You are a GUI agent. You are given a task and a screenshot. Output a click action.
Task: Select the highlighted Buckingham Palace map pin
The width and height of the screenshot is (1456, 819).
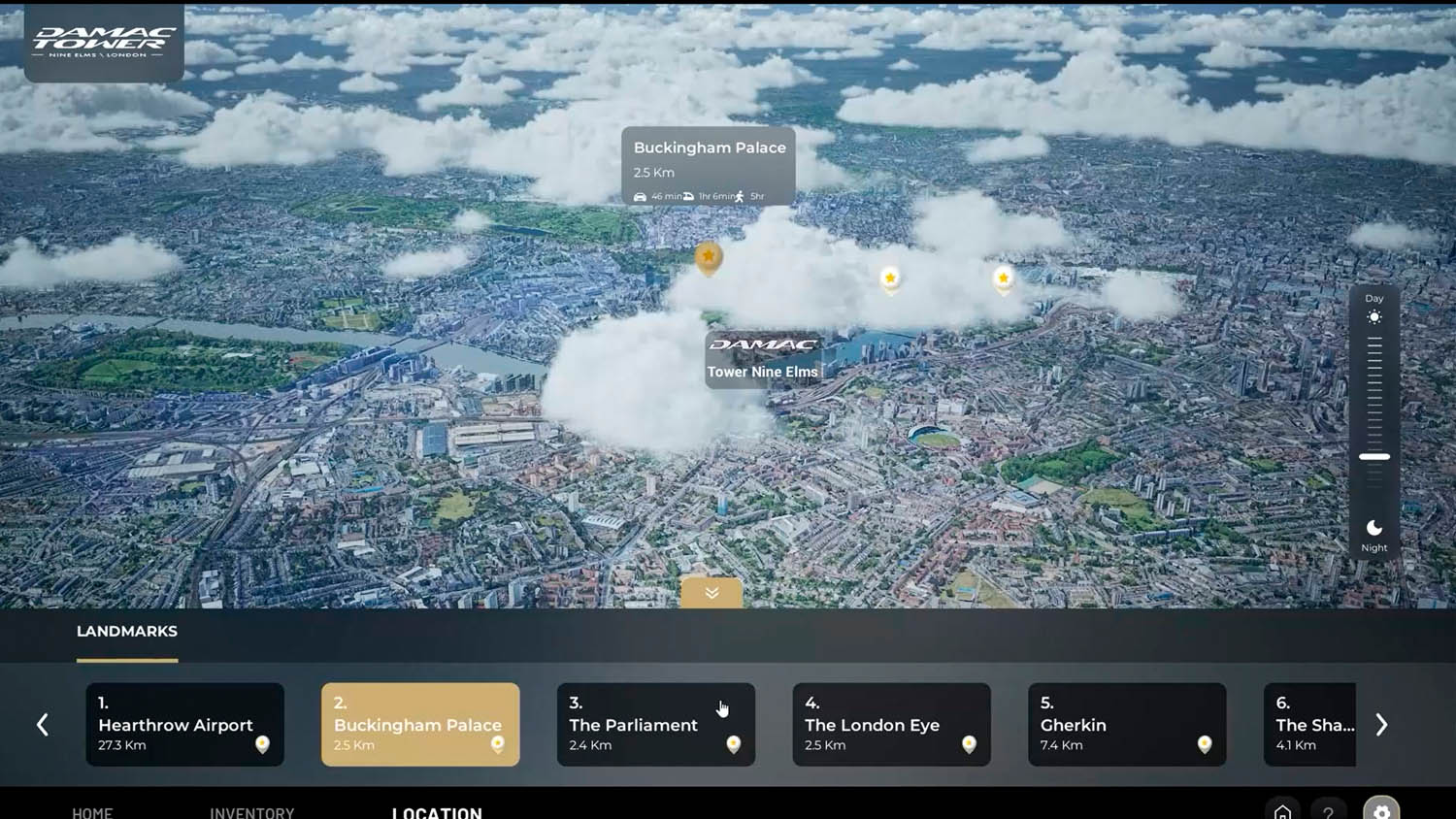click(709, 257)
